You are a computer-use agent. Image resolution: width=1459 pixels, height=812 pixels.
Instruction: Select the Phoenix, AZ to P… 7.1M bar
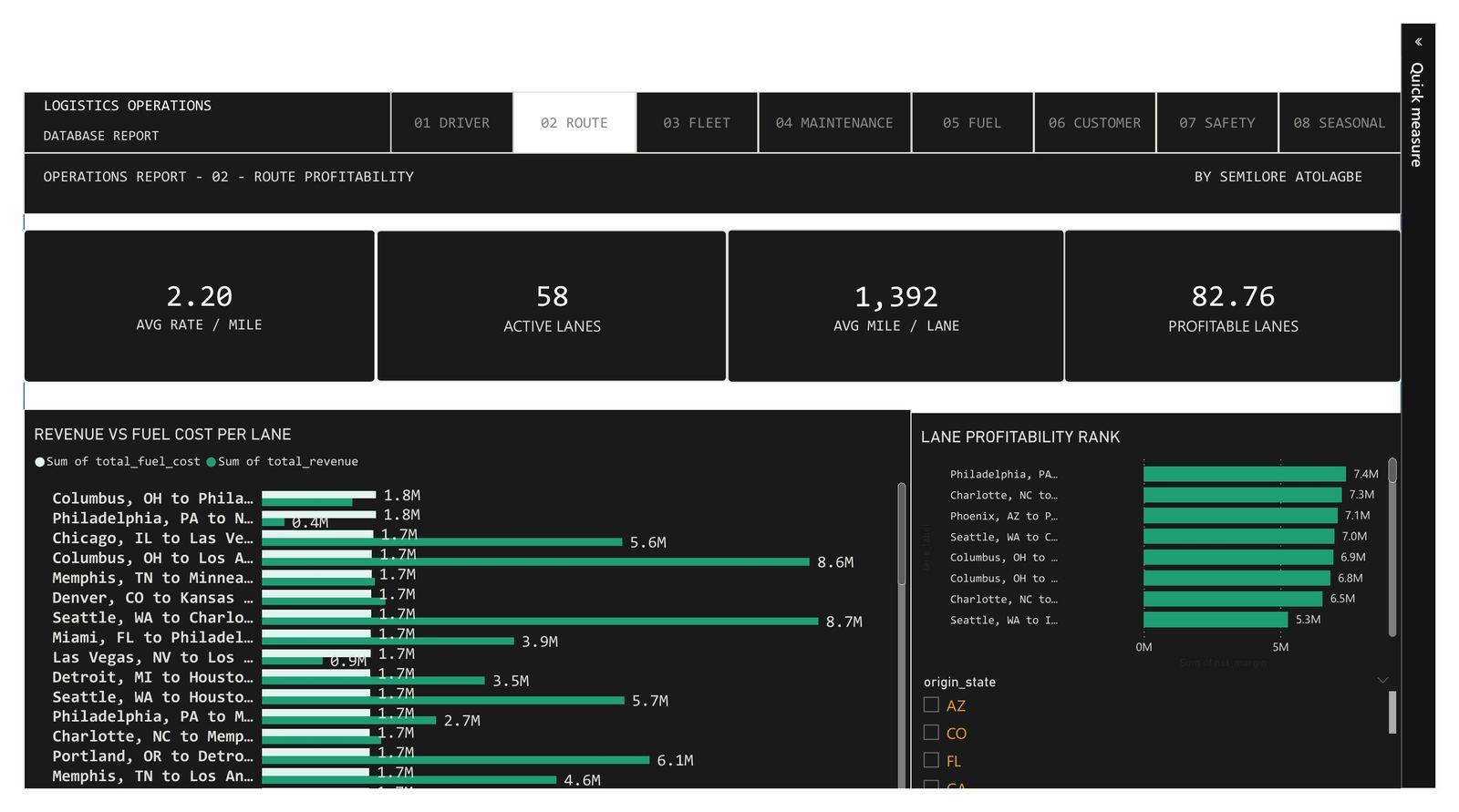coord(1241,516)
